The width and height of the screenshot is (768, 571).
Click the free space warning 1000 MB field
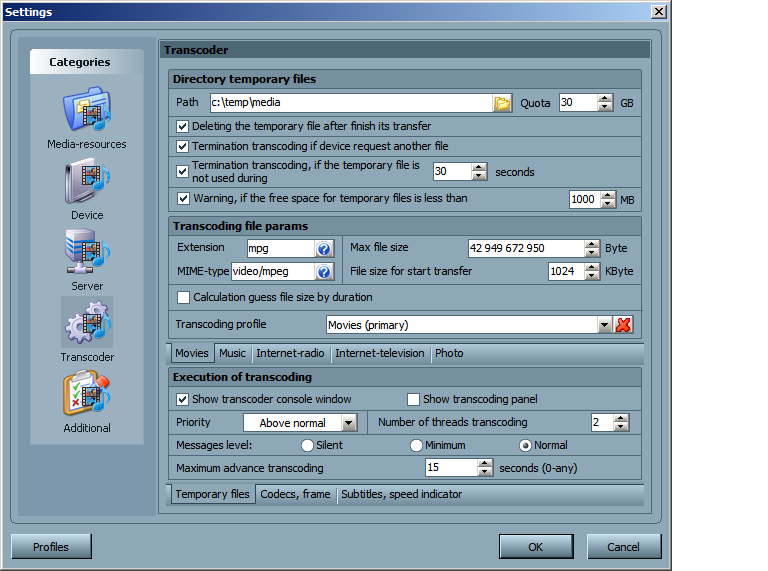tap(585, 199)
